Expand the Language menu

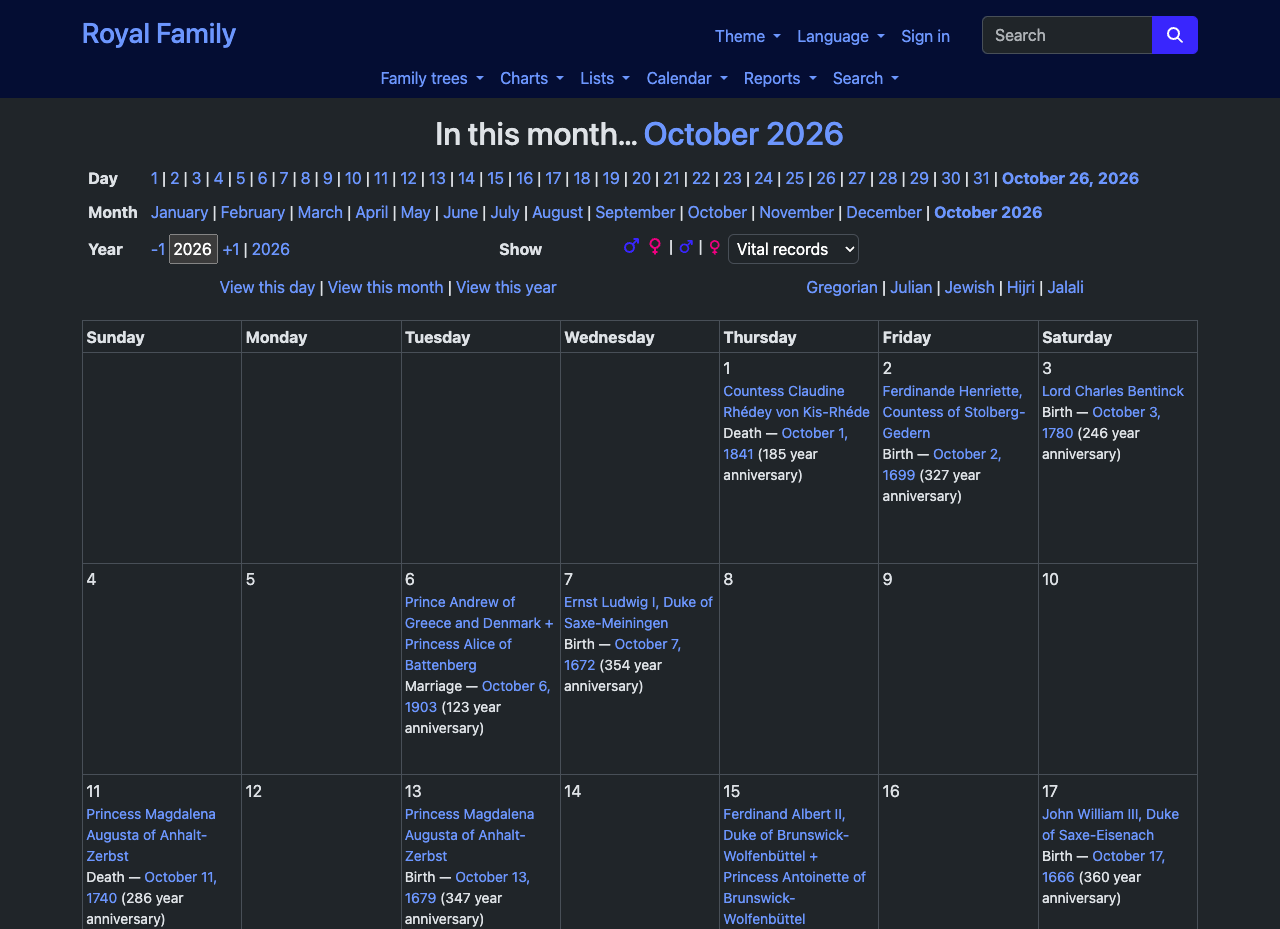pyautogui.click(x=841, y=36)
